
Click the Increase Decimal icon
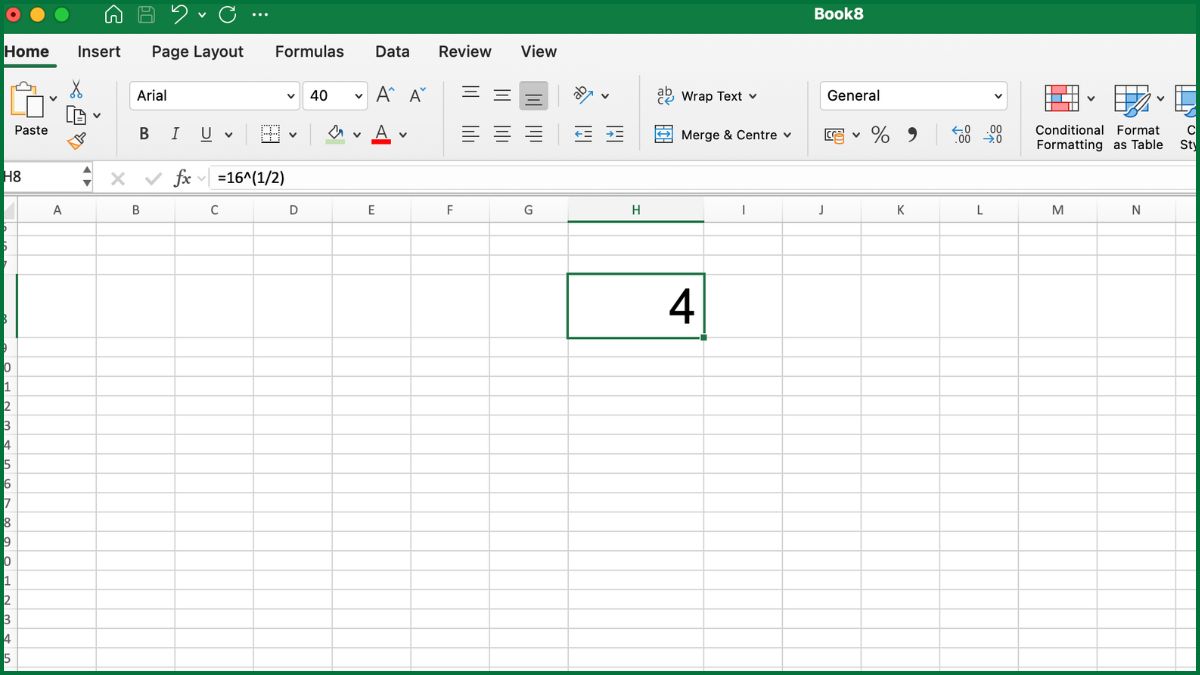[x=961, y=135]
